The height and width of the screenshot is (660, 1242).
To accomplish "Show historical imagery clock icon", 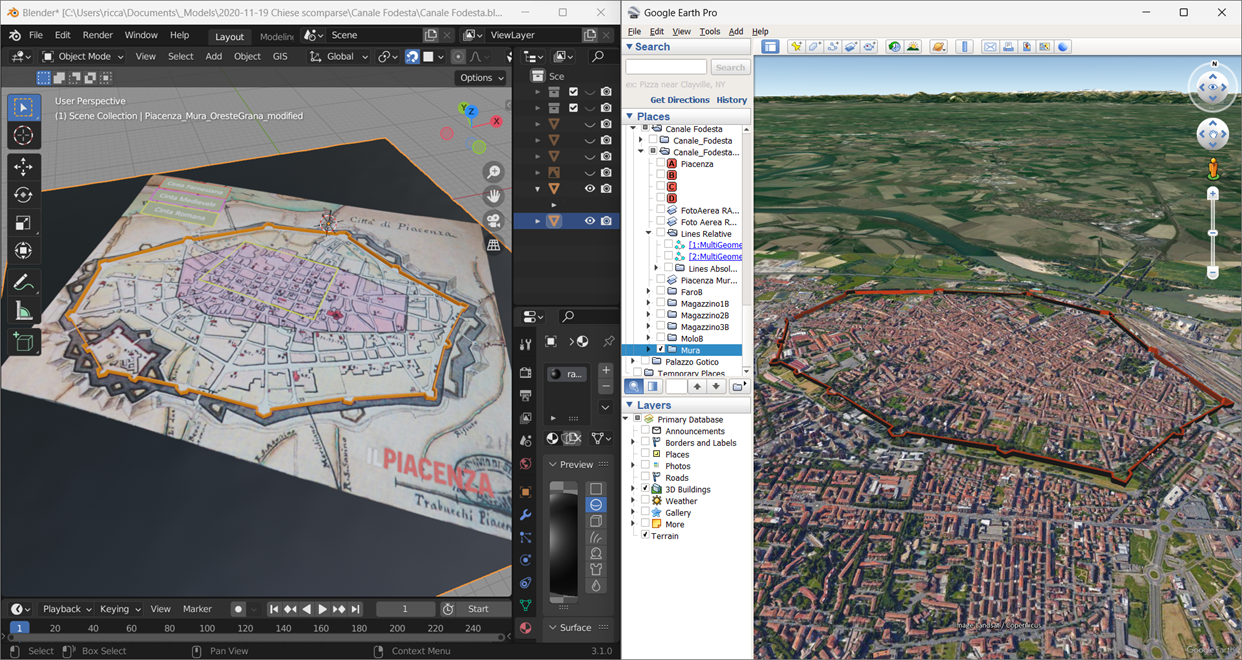I will [895, 47].
